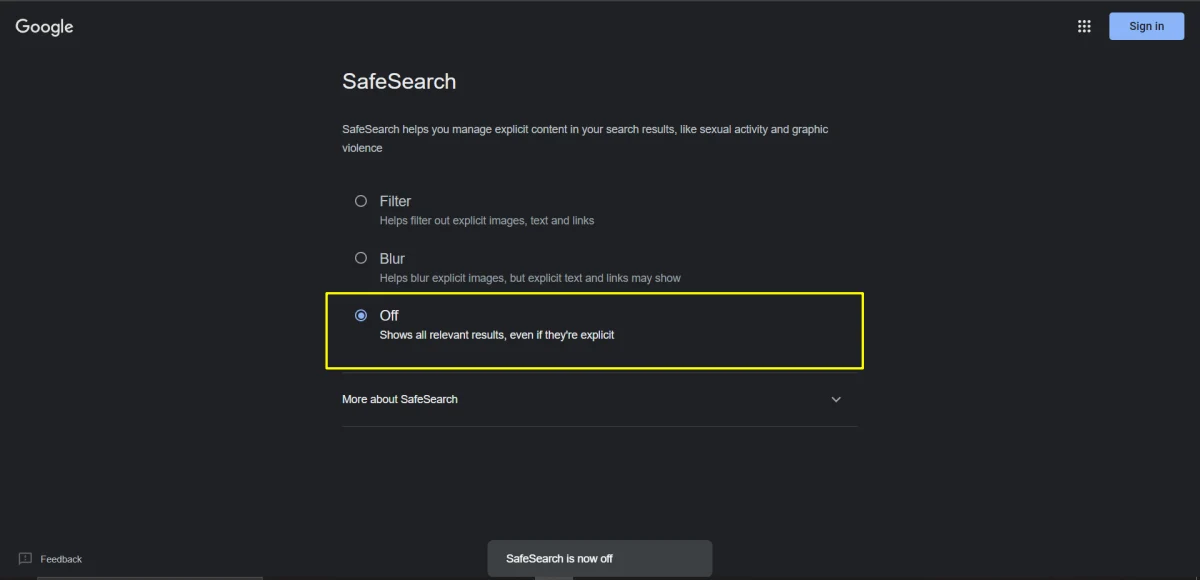Click the Filter option label

(x=395, y=200)
